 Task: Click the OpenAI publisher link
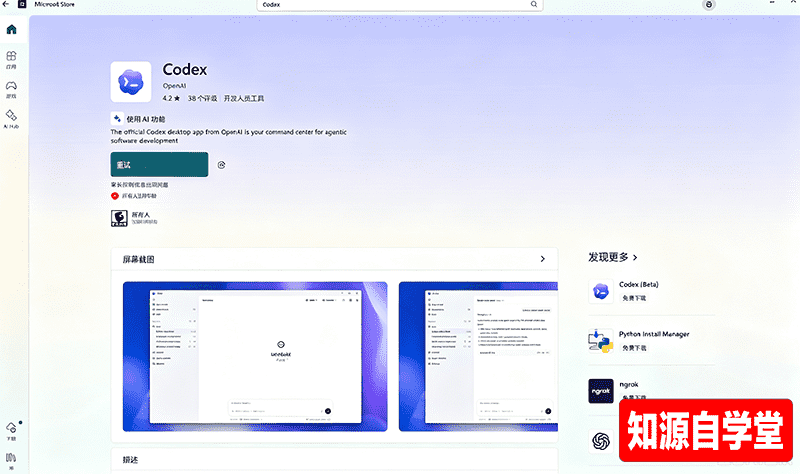click(x=174, y=86)
